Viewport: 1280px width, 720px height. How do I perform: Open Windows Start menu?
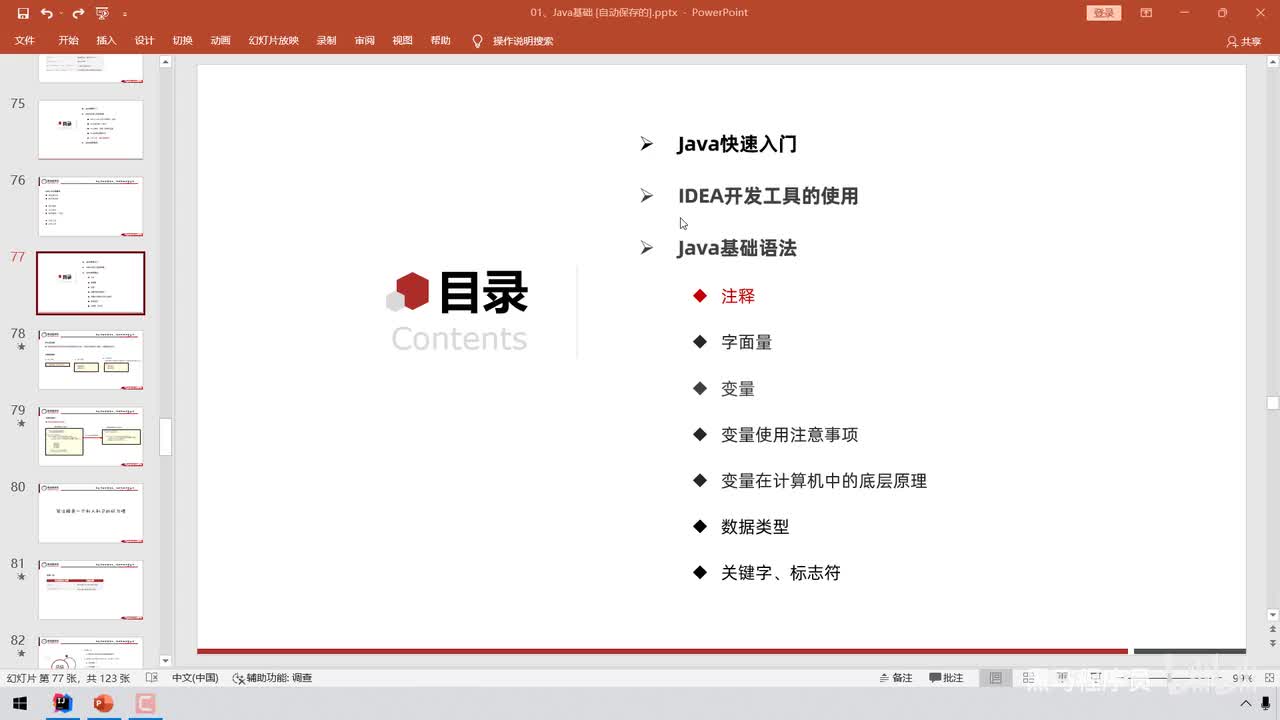[20, 704]
